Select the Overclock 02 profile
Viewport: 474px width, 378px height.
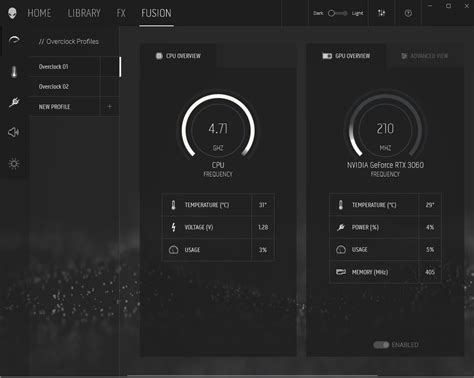[74, 87]
